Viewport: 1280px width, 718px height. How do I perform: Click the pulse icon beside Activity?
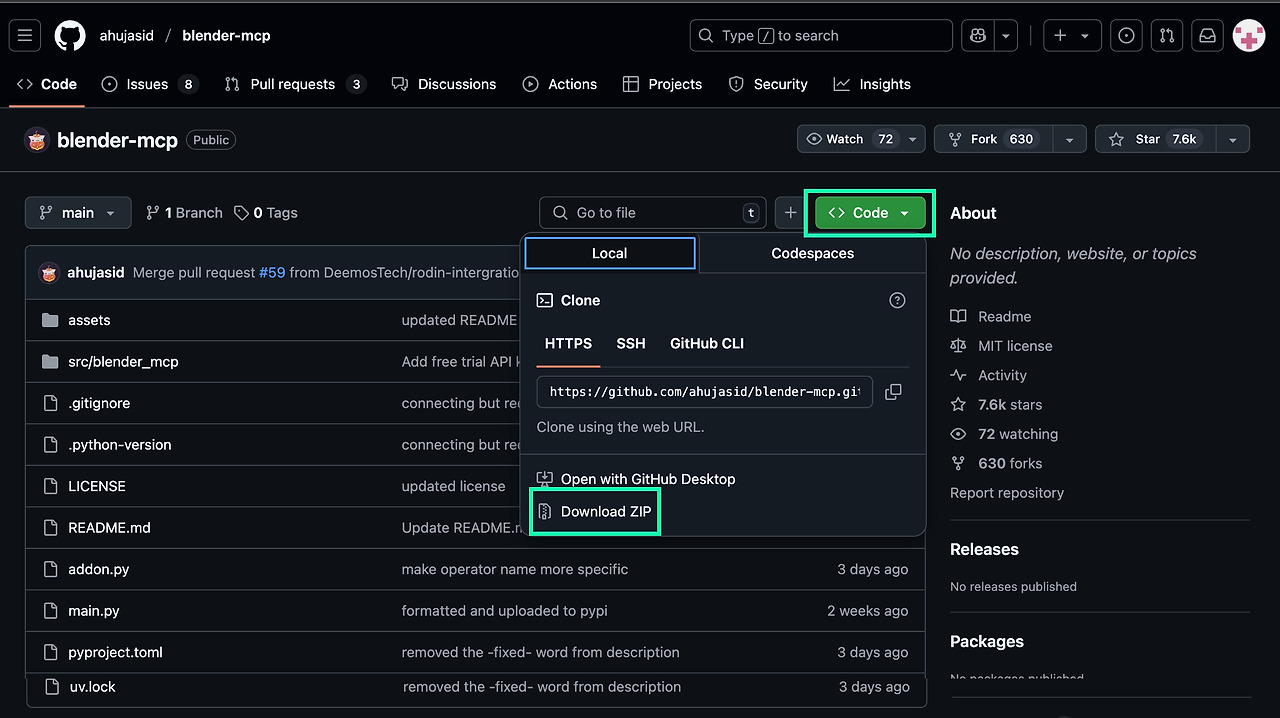(958, 375)
